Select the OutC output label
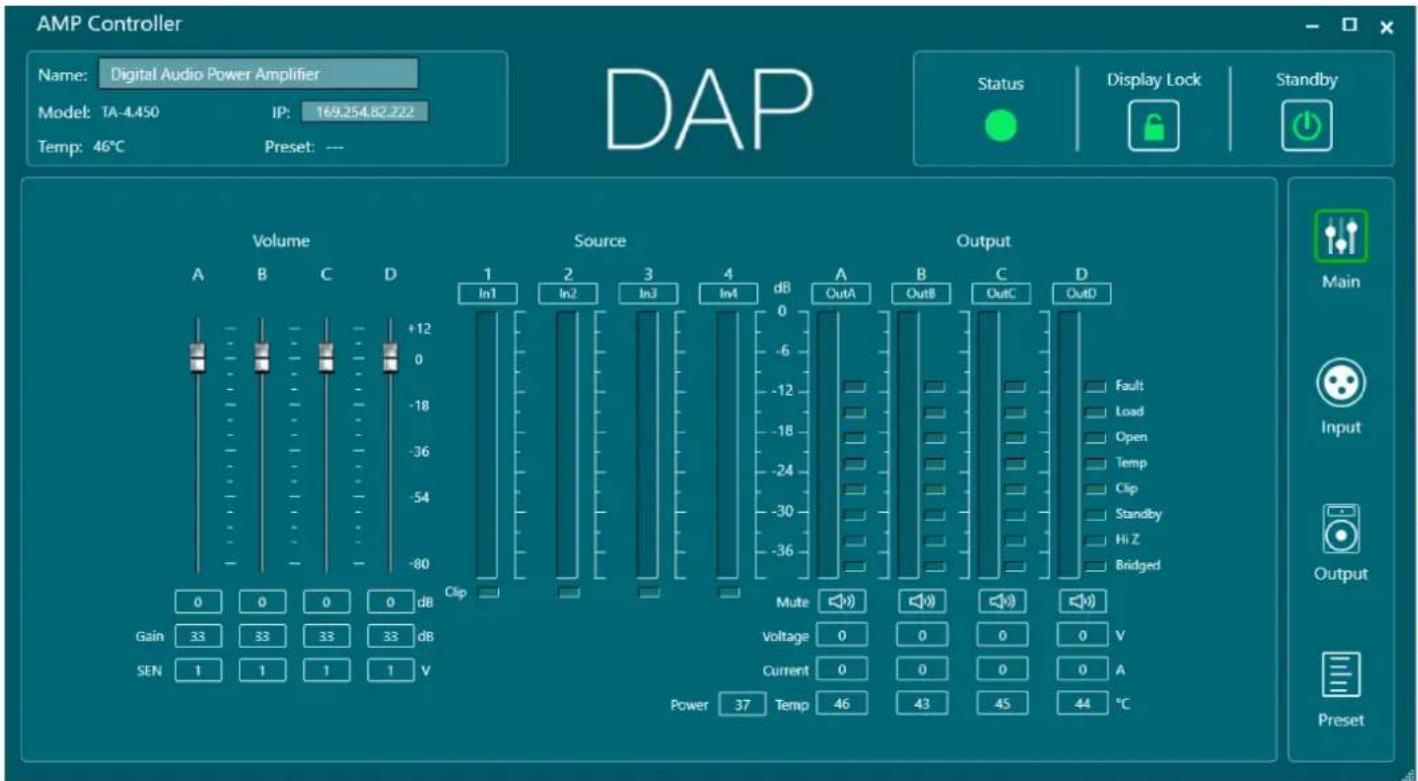The image size is (1418, 781). (1001, 293)
